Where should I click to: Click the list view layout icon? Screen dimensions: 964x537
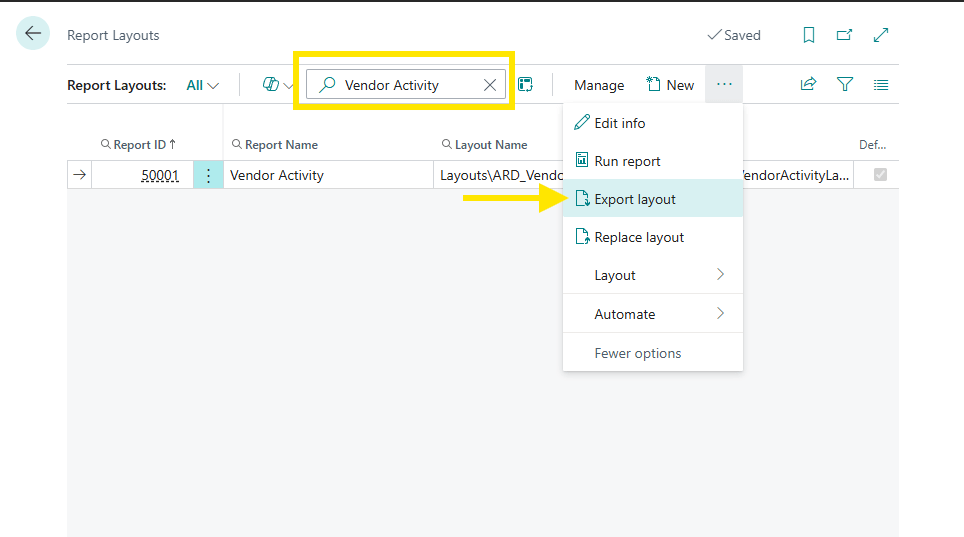(x=881, y=85)
